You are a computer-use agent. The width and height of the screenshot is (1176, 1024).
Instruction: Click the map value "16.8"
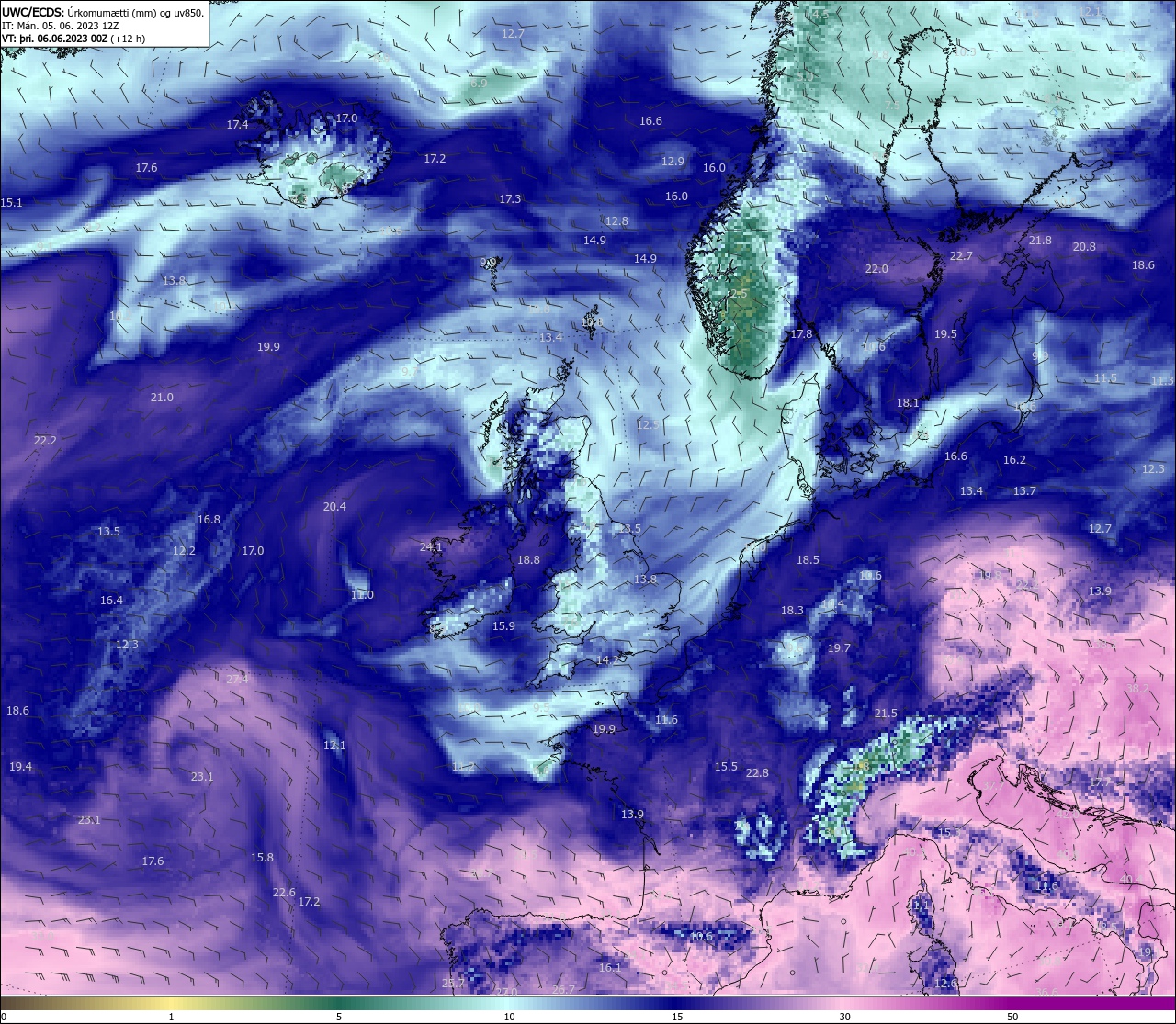click(x=209, y=519)
